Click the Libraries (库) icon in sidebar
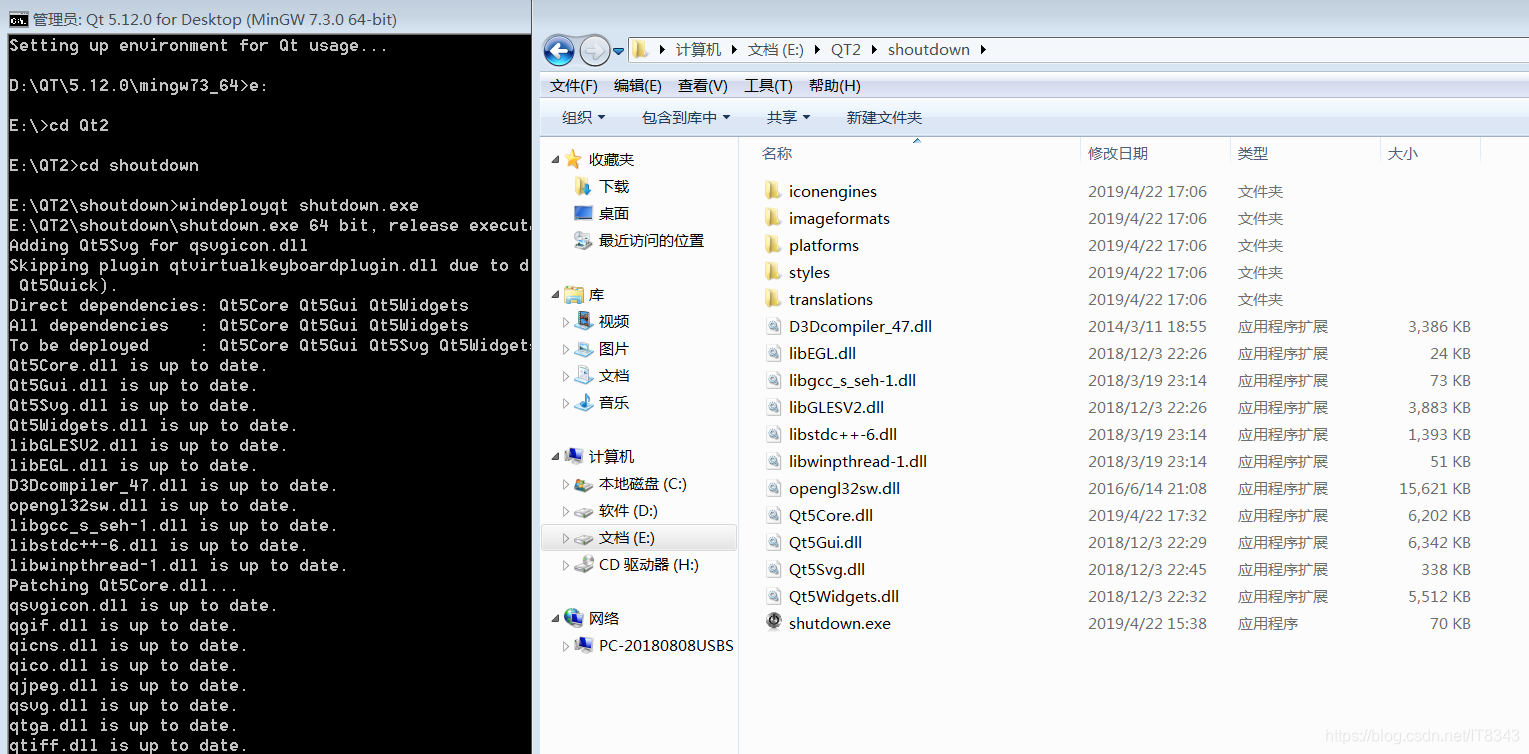Image resolution: width=1529 pixels, height=754 pixels. (x=573, y=294)
